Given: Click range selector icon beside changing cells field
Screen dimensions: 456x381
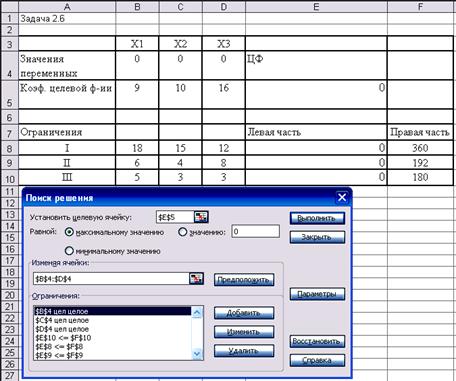Looking at the screenshot, I should pos(196,278).
